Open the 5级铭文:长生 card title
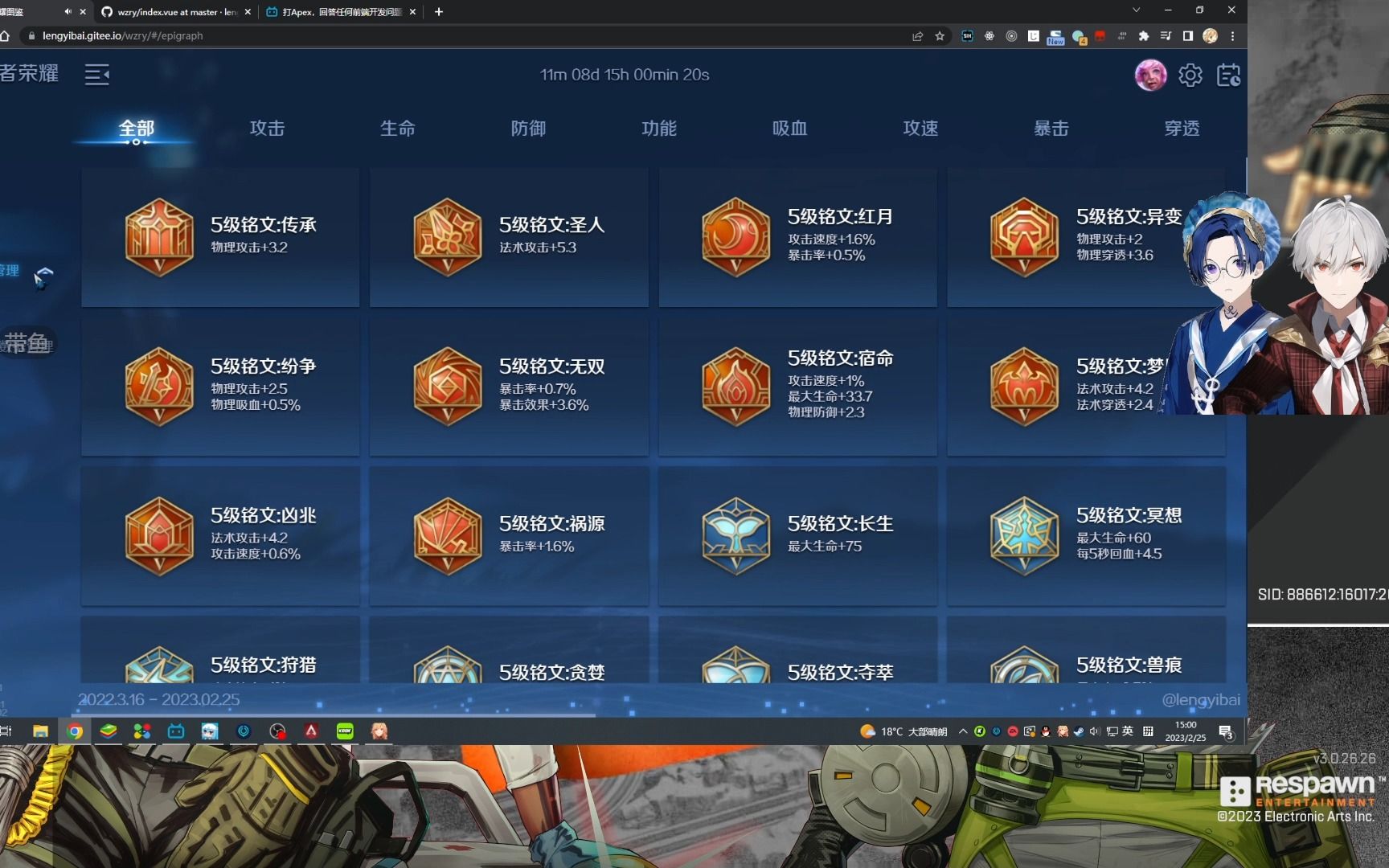 click(841, 523)
